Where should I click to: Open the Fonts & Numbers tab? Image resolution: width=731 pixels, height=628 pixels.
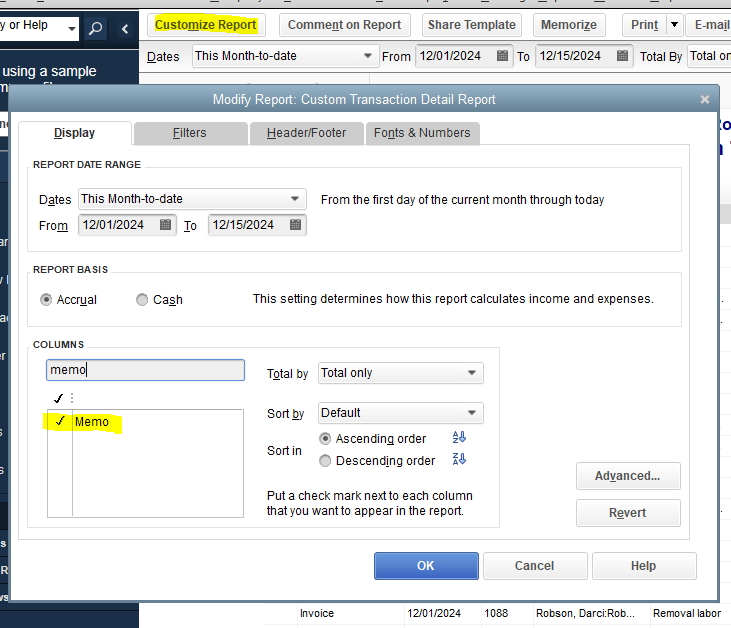[422, 133]
